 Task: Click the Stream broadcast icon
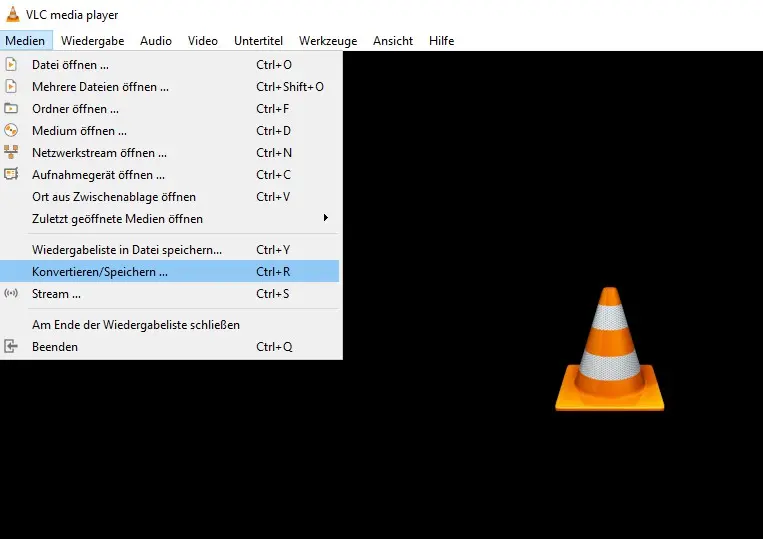tap(11, 294)
